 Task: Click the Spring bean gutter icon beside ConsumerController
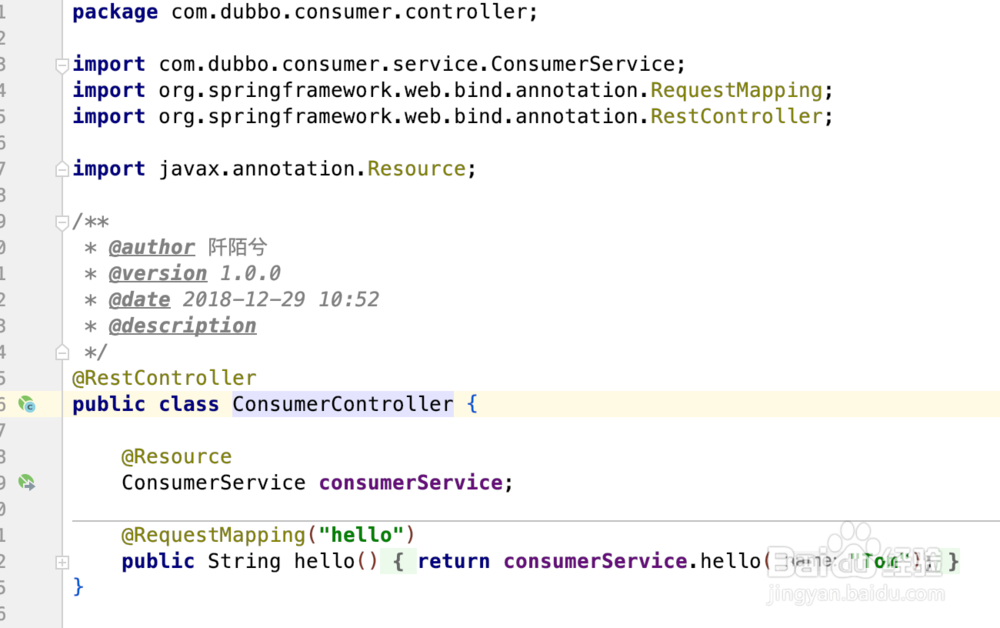pyautogui.click(x=27, y=405)
